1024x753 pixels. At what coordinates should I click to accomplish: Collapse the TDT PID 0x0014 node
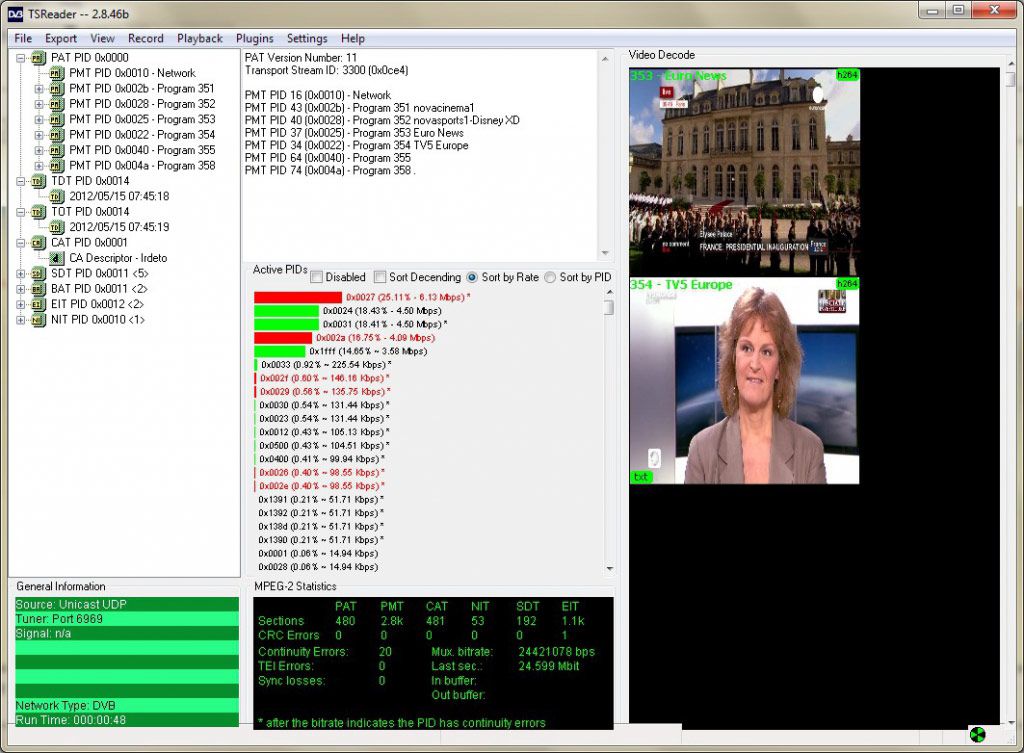[x=20, y=182]
